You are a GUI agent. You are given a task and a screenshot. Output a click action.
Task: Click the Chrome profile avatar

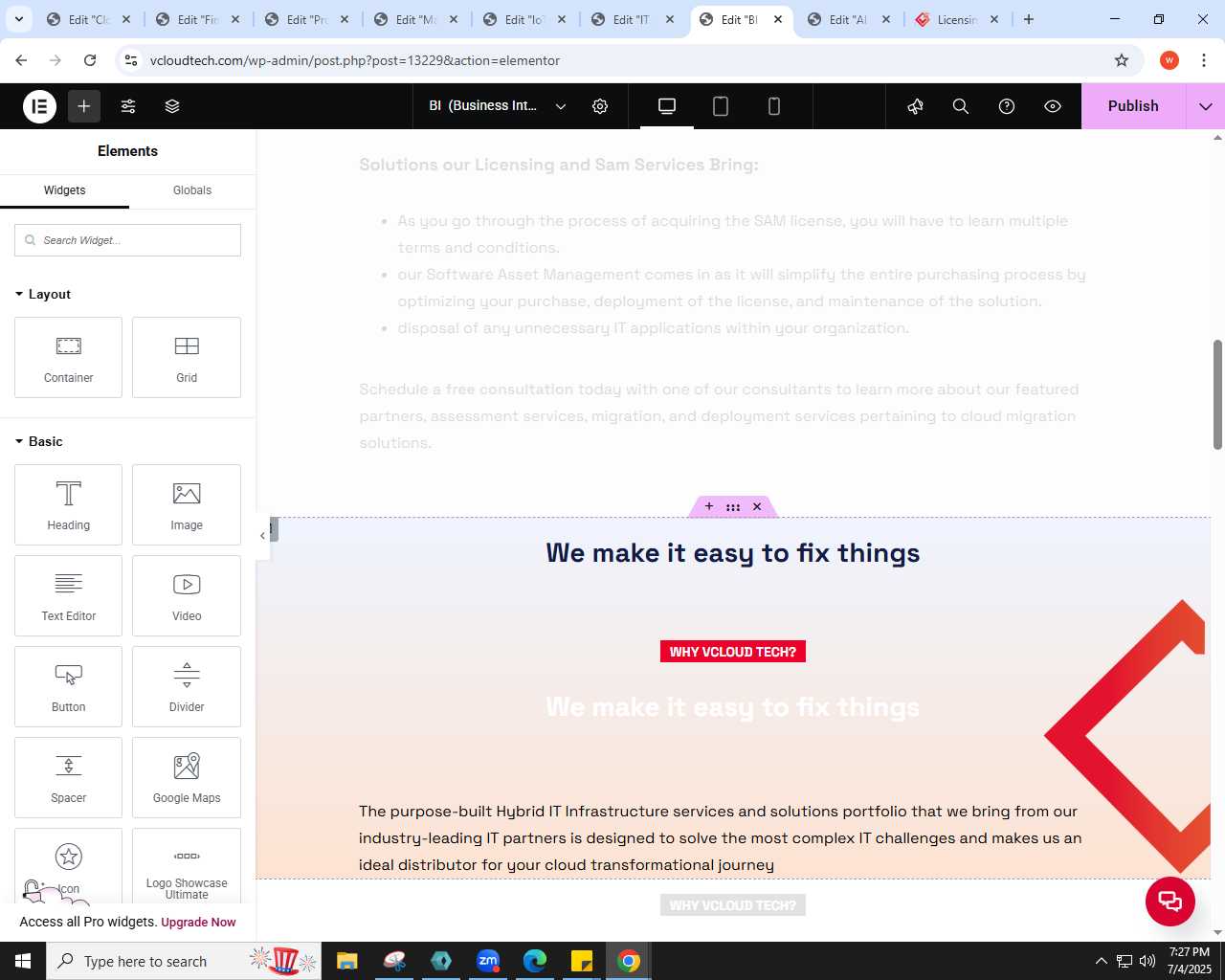[x=1169, y=60]
